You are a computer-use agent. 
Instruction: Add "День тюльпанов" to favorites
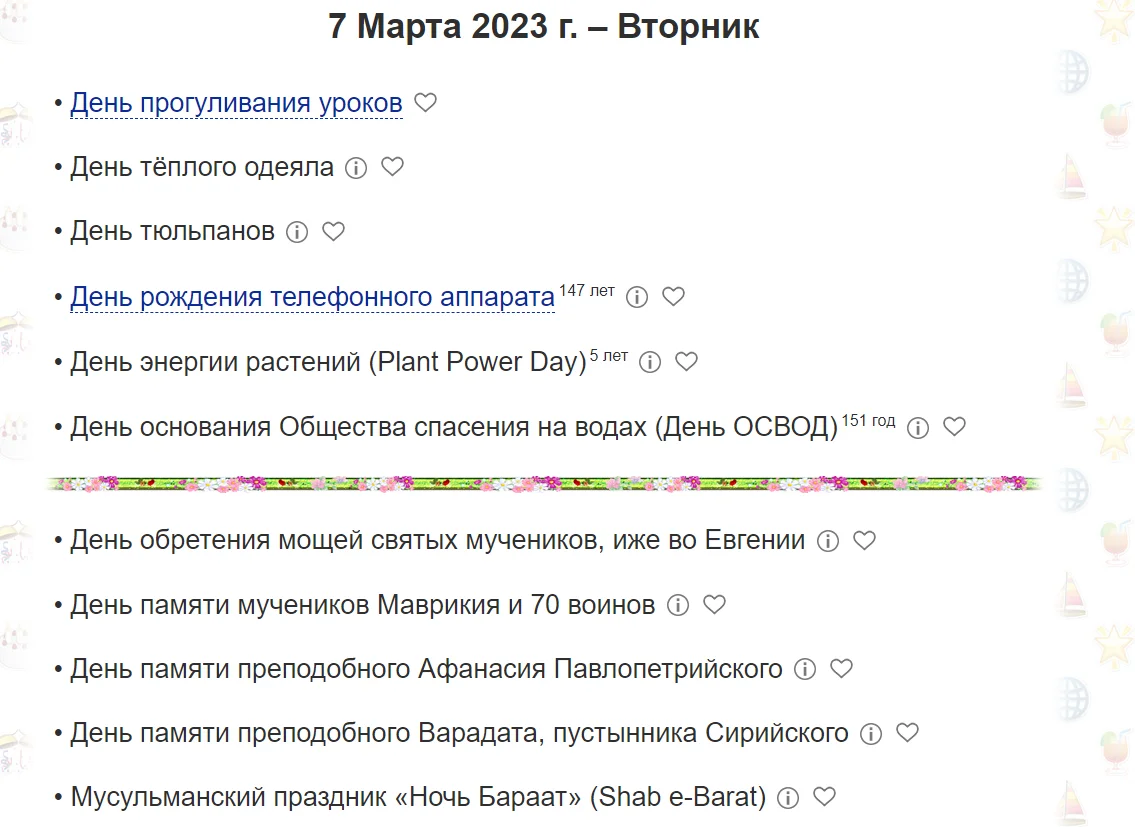click(334, 231)
